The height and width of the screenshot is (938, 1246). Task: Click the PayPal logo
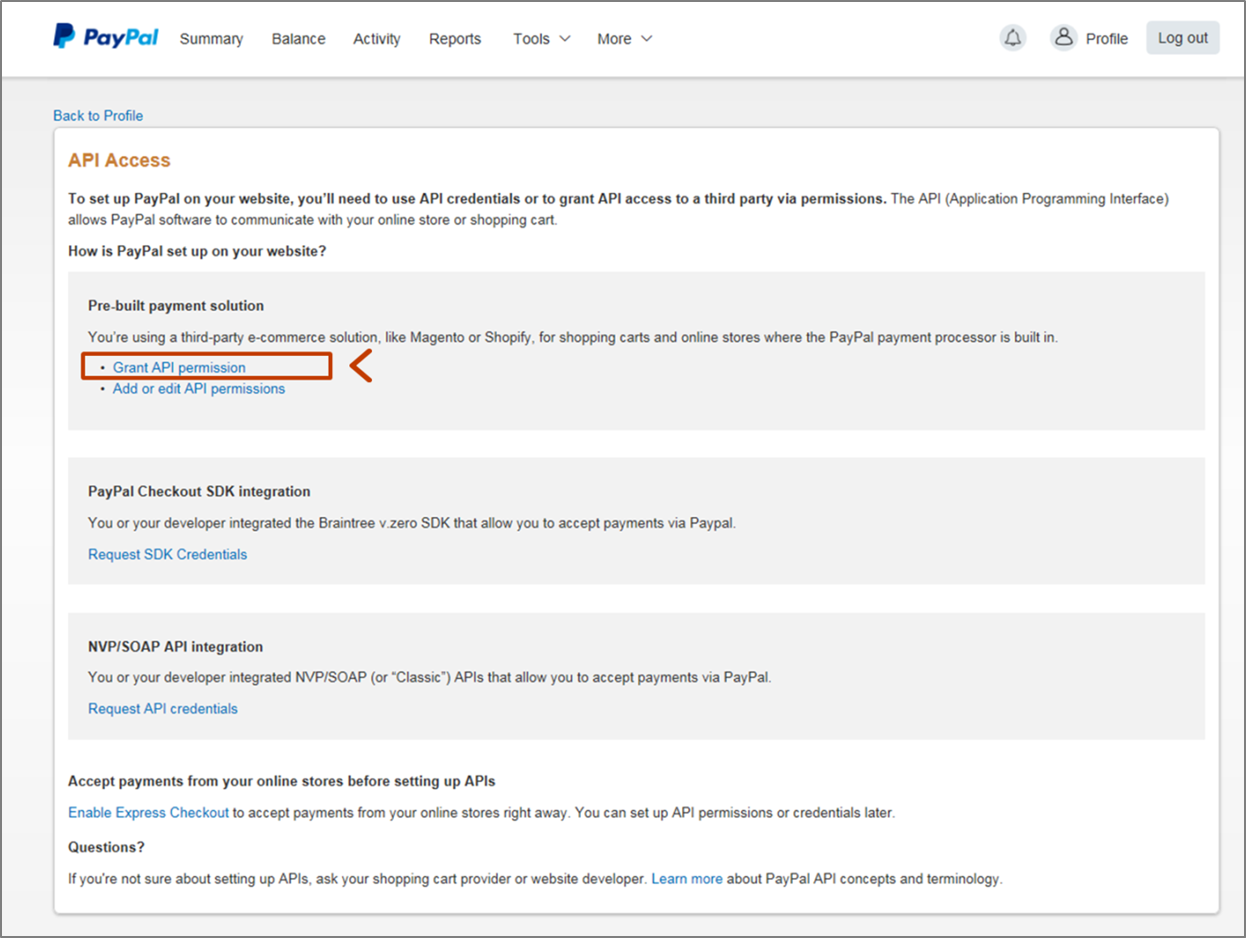tap(106, 38)
